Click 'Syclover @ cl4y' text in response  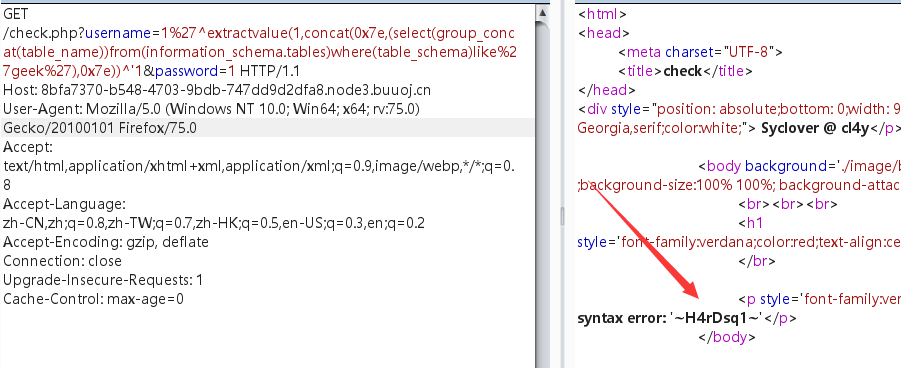(x=816, y=128)
